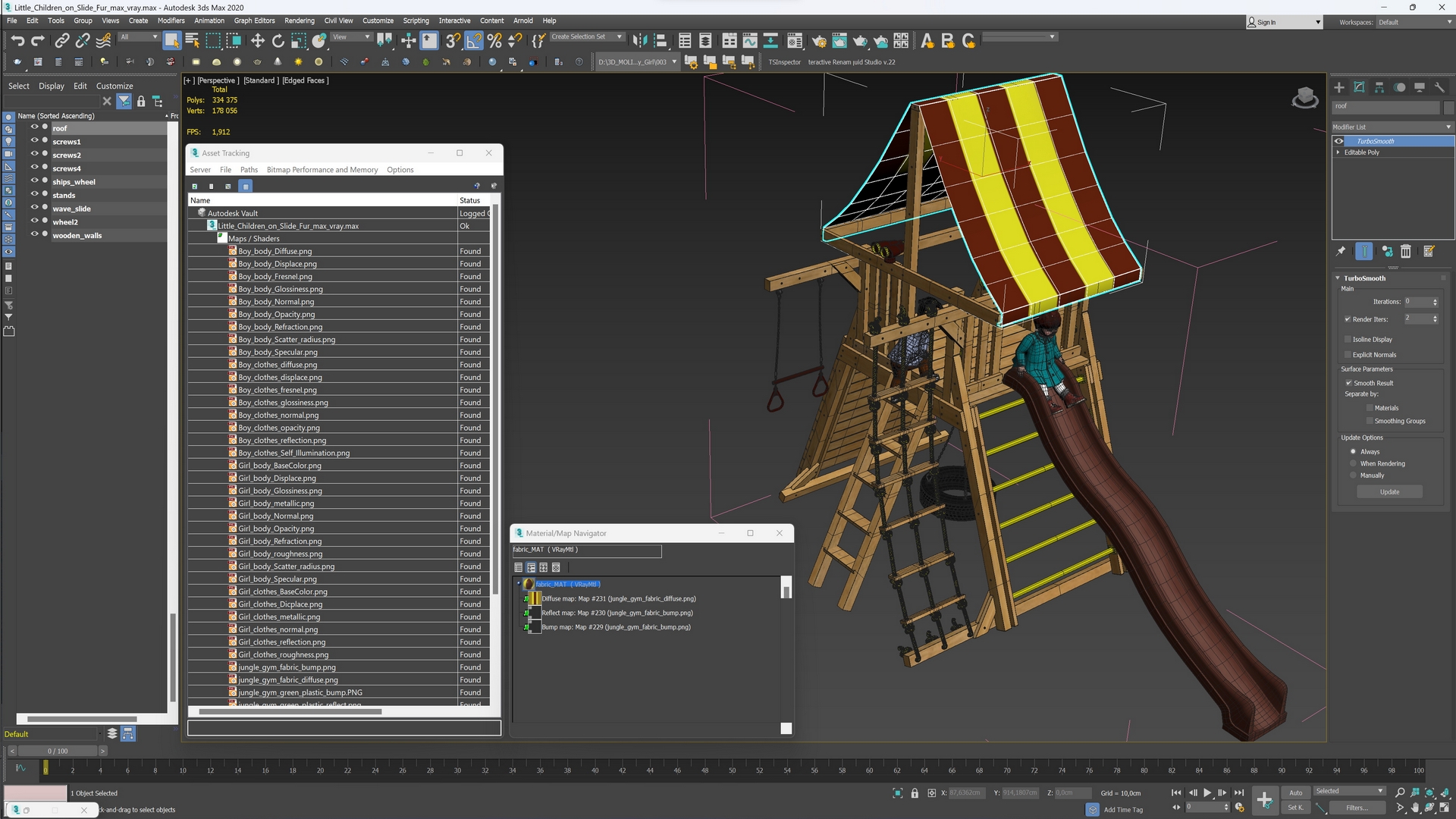Clear the scene explorer filter X

pos(107,101)
